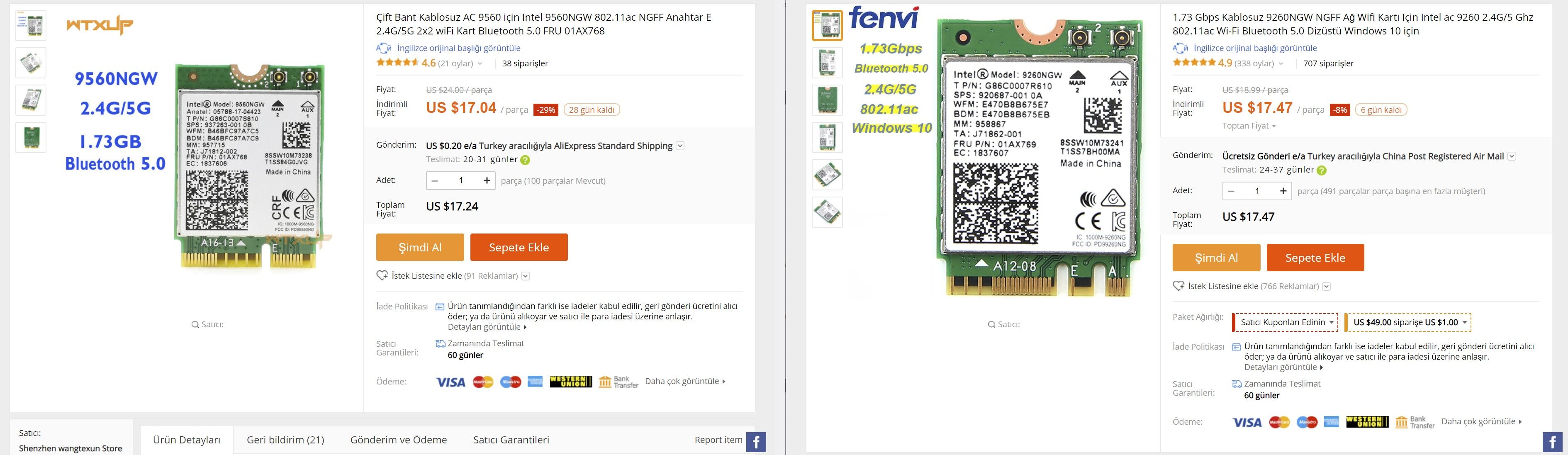Click the green help icon next to 20-31 günler
This screenshot has width=1568, height=455.
click(525, 160)
